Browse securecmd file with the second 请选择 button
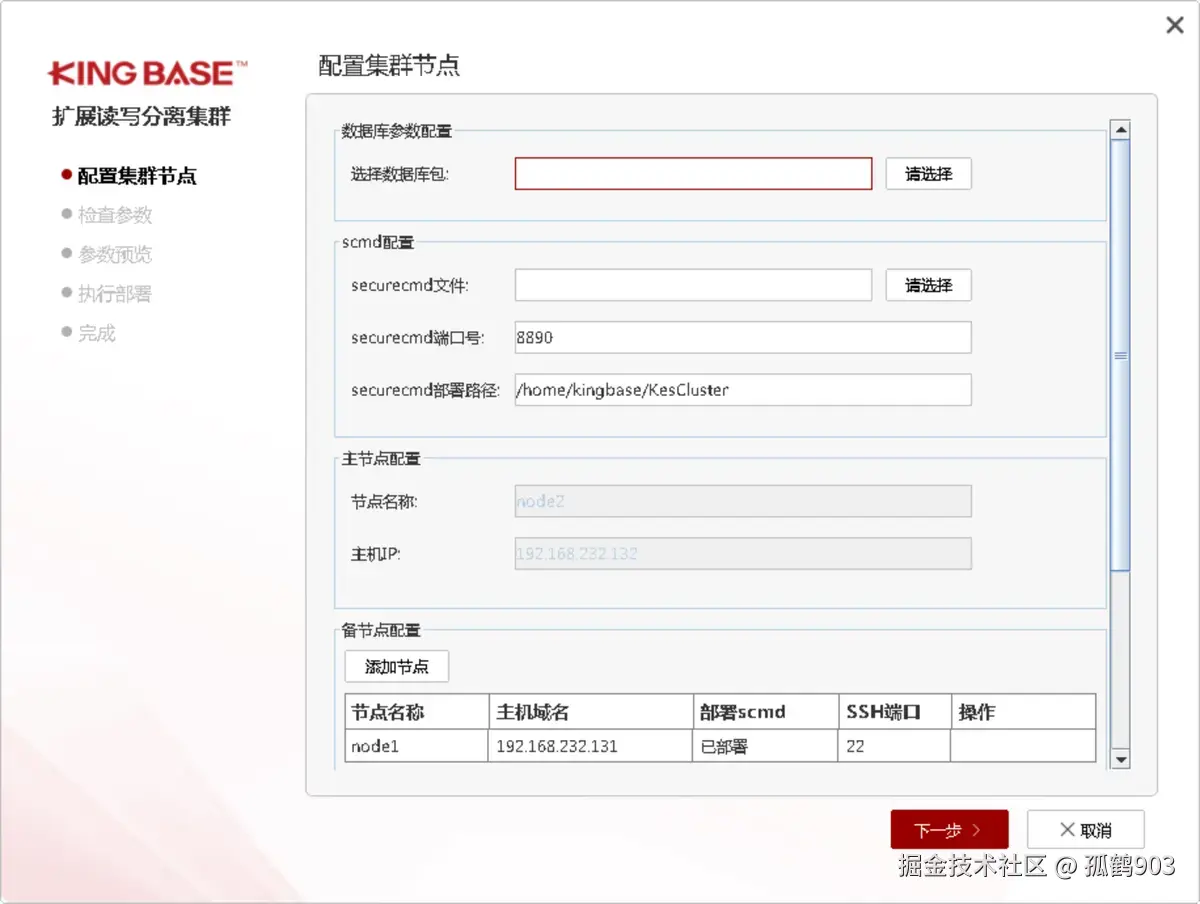Image resolution: width=1200 pixels, height=904 pixels. (x=928, y=285)
